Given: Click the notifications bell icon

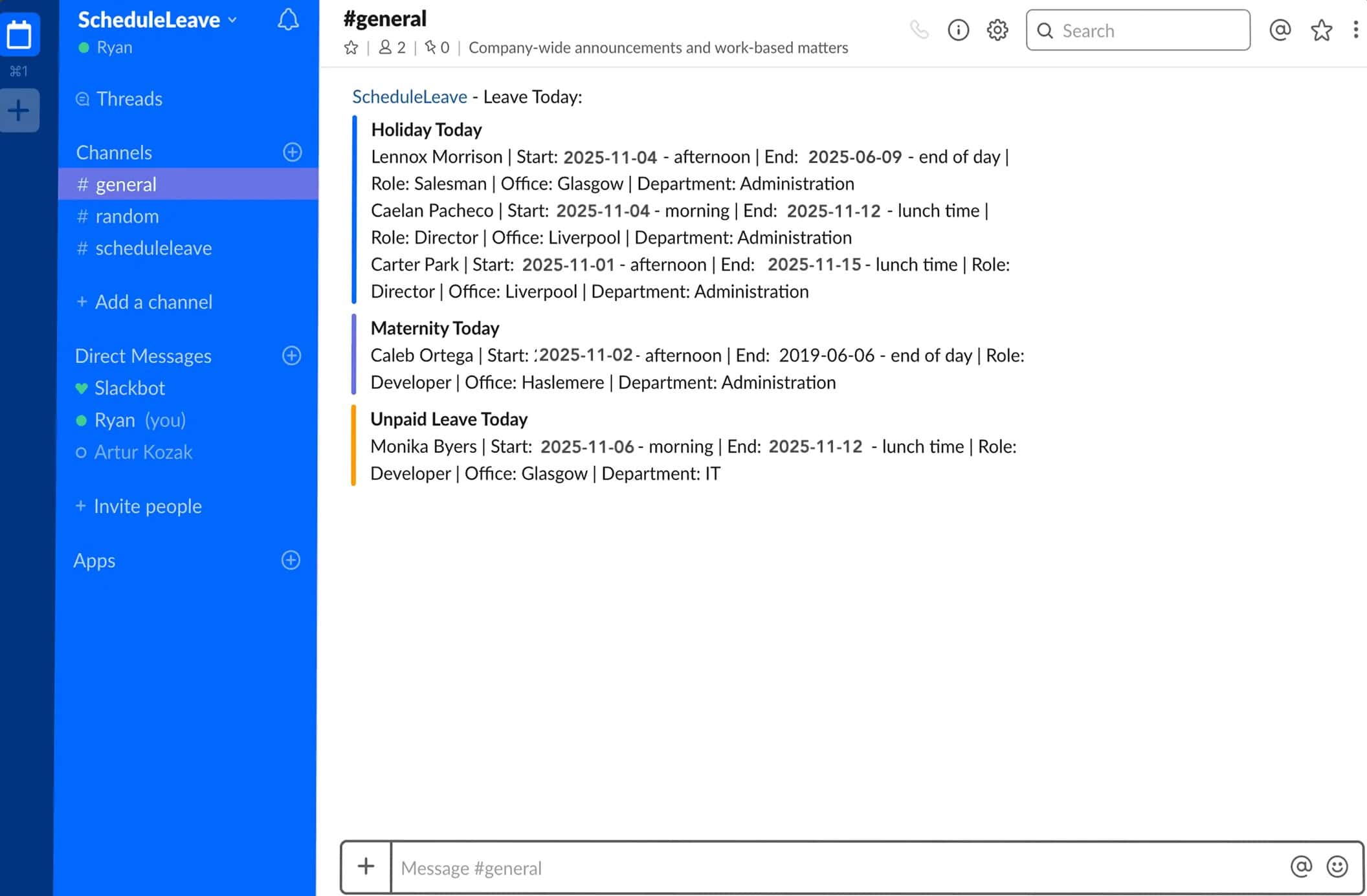Looking at the screenshot, I should pos(288,20).
